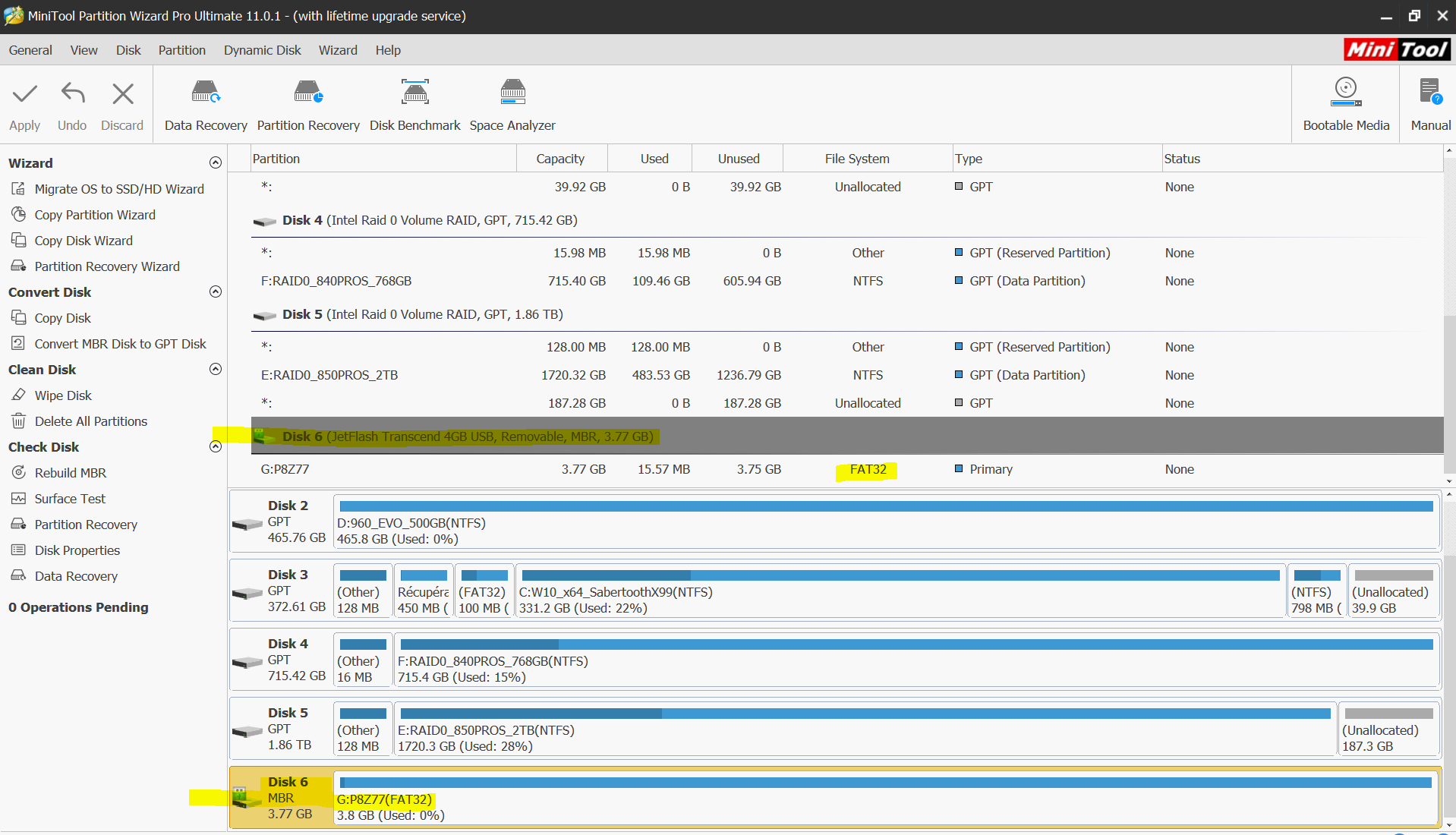Sort by Partition column header

tap(383, 159)
